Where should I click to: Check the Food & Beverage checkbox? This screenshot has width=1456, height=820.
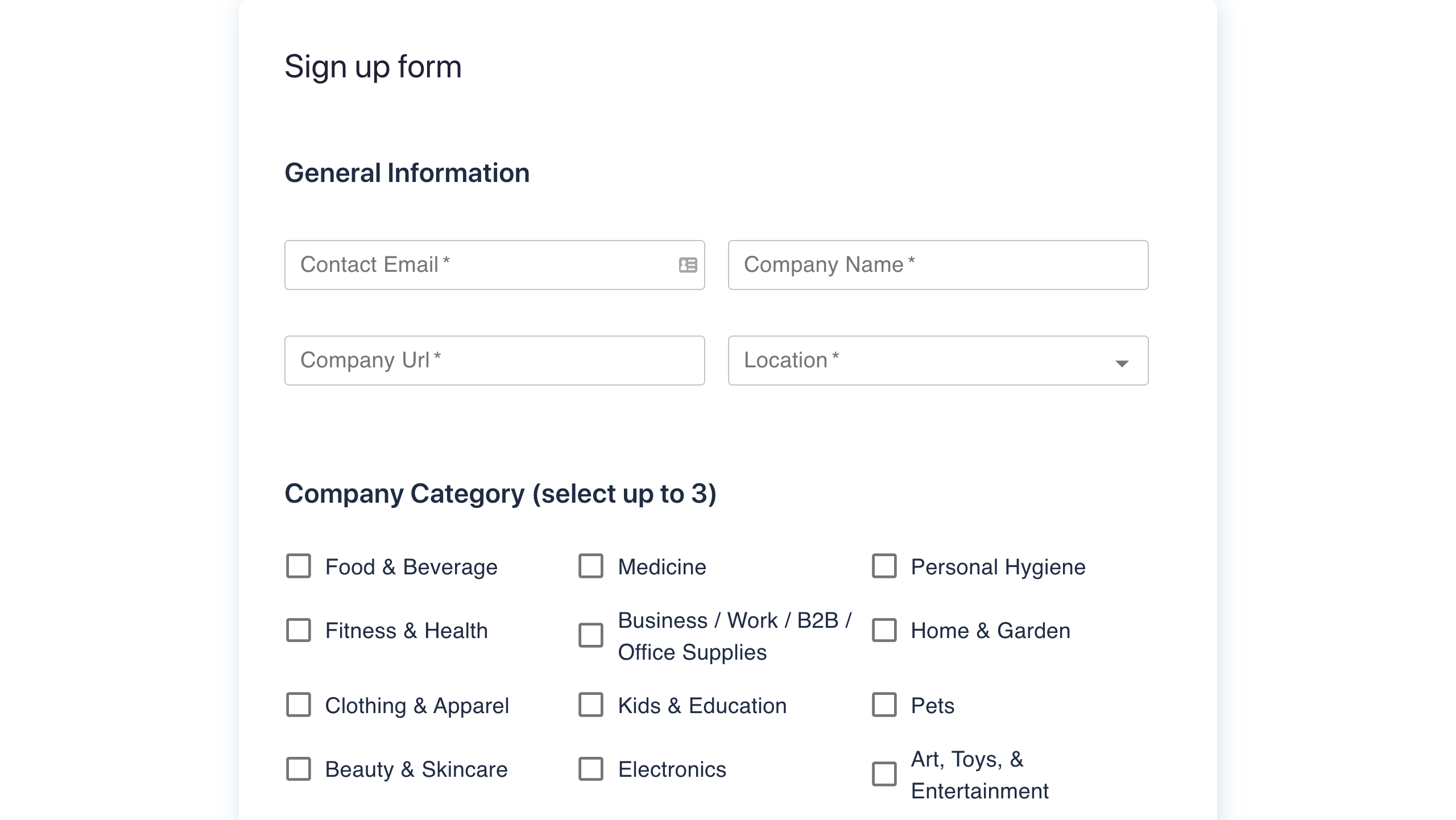299,566
